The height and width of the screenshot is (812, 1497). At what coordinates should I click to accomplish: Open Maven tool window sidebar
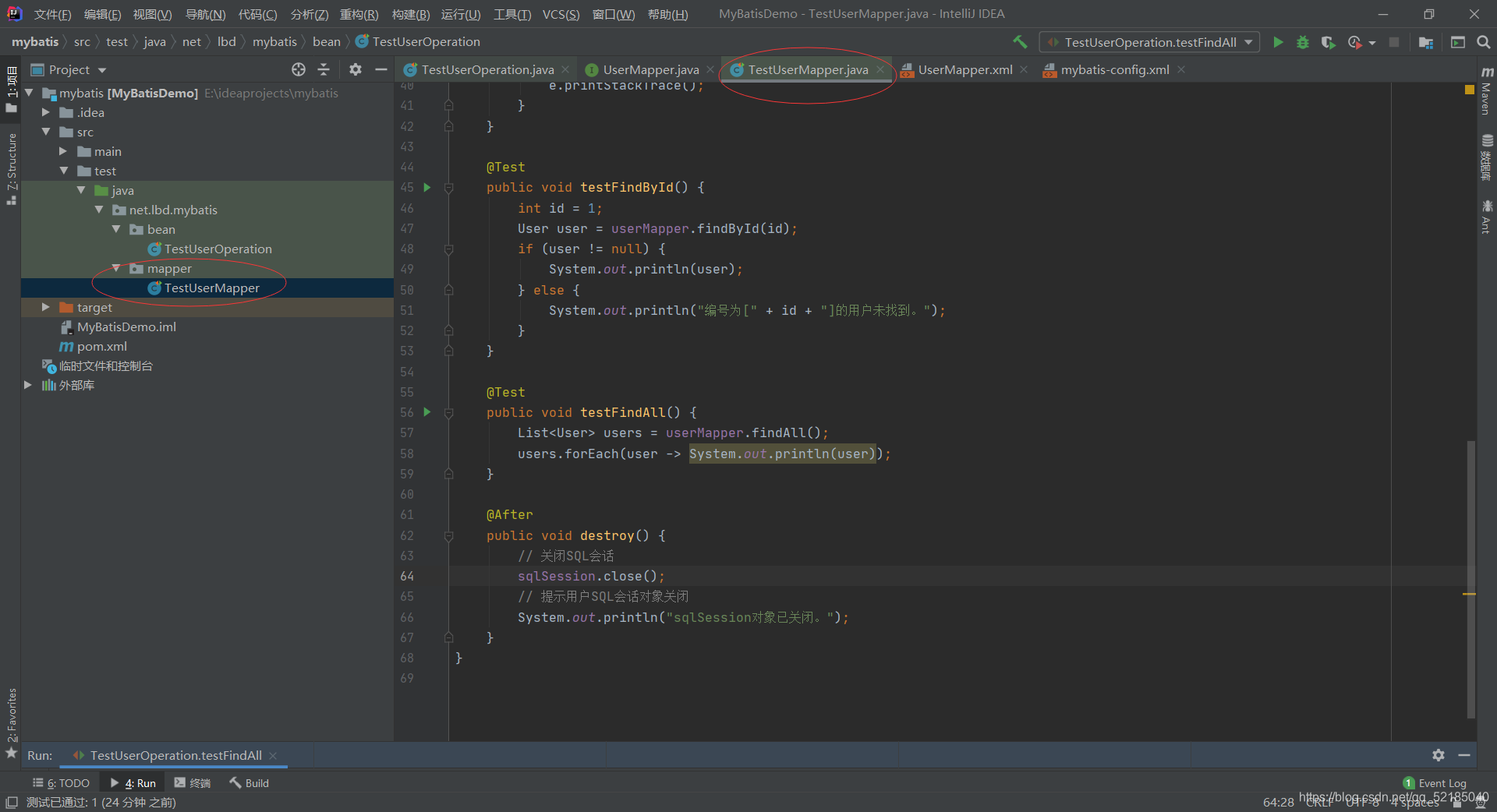[1487, 91]
